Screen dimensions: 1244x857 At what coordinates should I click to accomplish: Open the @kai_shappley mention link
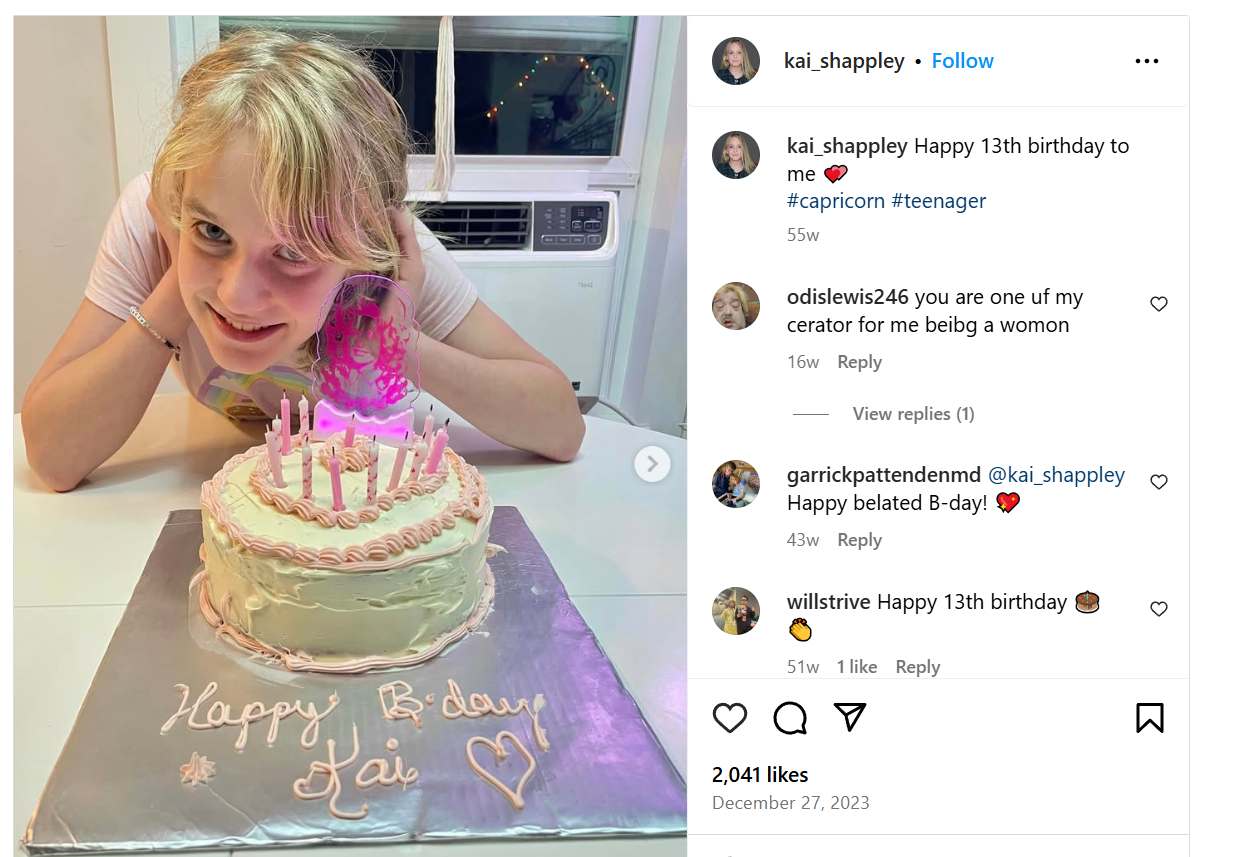[1056, 475]
